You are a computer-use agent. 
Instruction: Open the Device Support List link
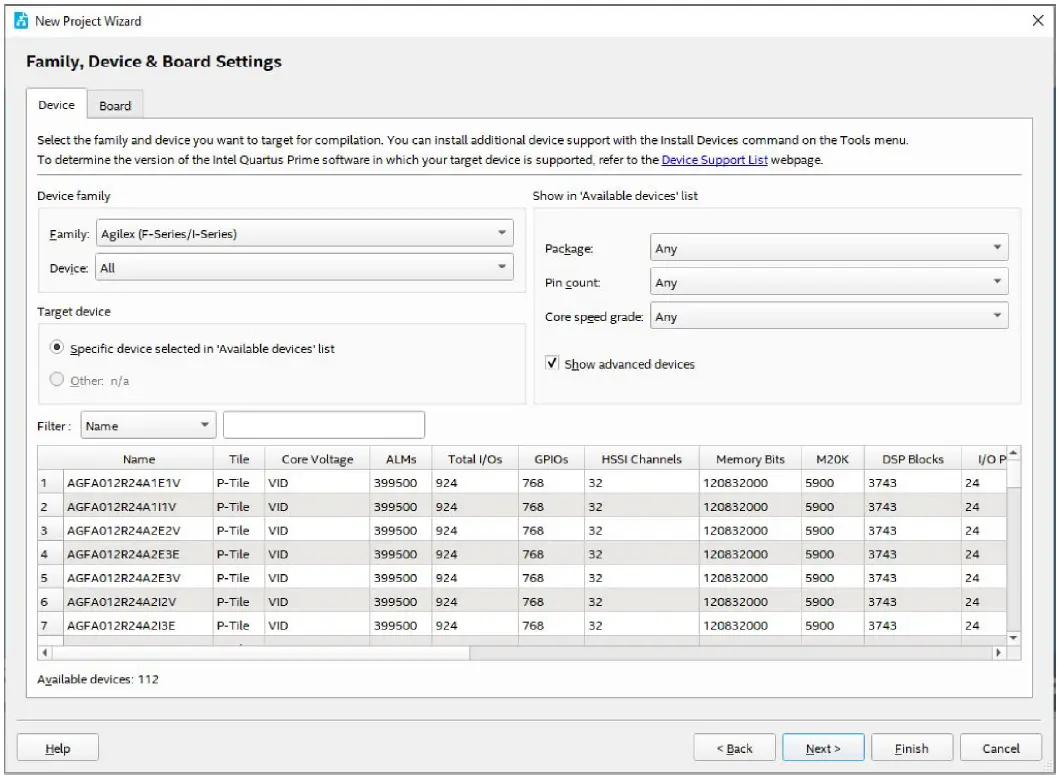tap(714, 160)
